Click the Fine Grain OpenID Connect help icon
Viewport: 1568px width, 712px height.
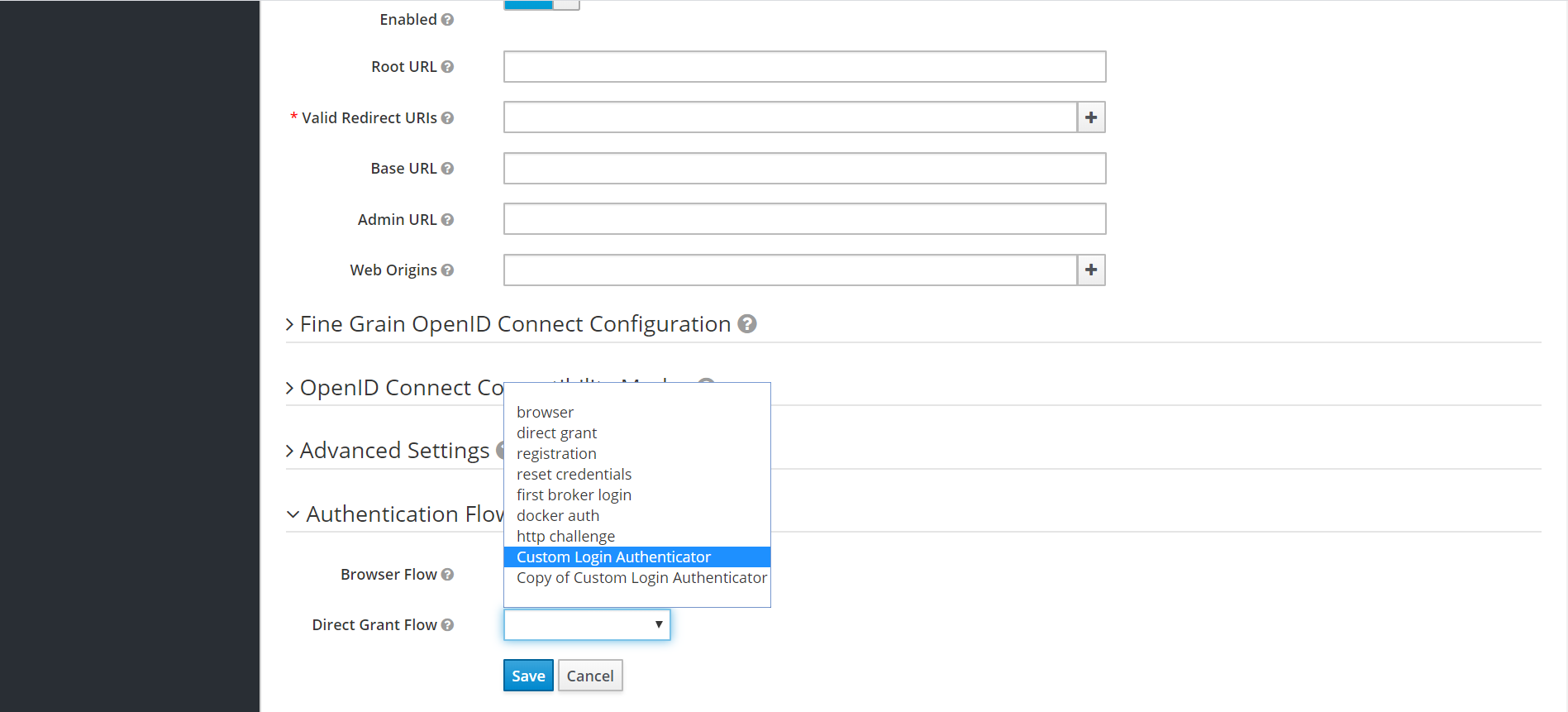747,324
